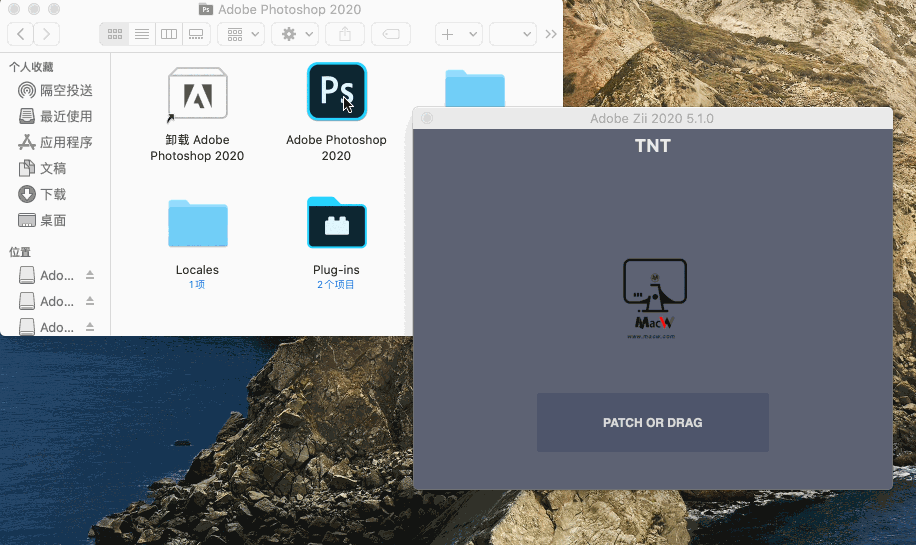Go back in Finder navigation

point(20,34)
